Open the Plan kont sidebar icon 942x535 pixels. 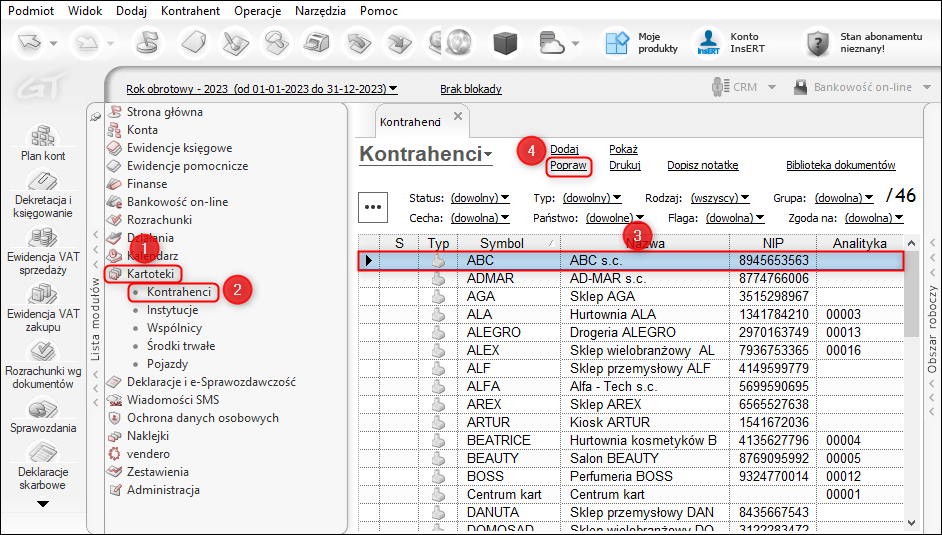click(x=43, y=136)
